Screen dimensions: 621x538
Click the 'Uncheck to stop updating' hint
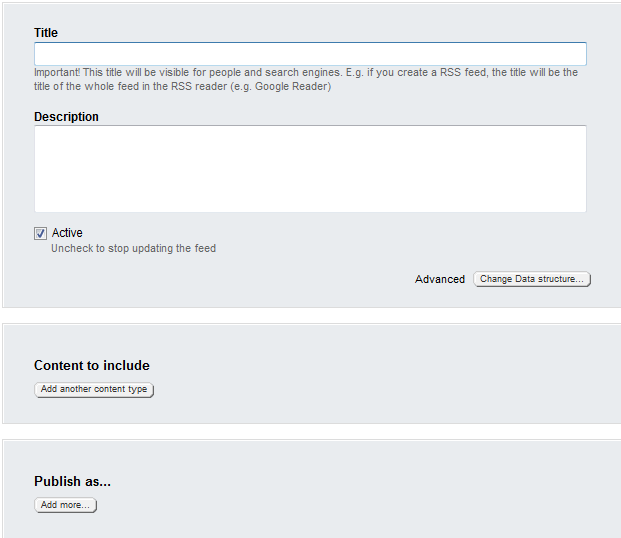[133, 249]
